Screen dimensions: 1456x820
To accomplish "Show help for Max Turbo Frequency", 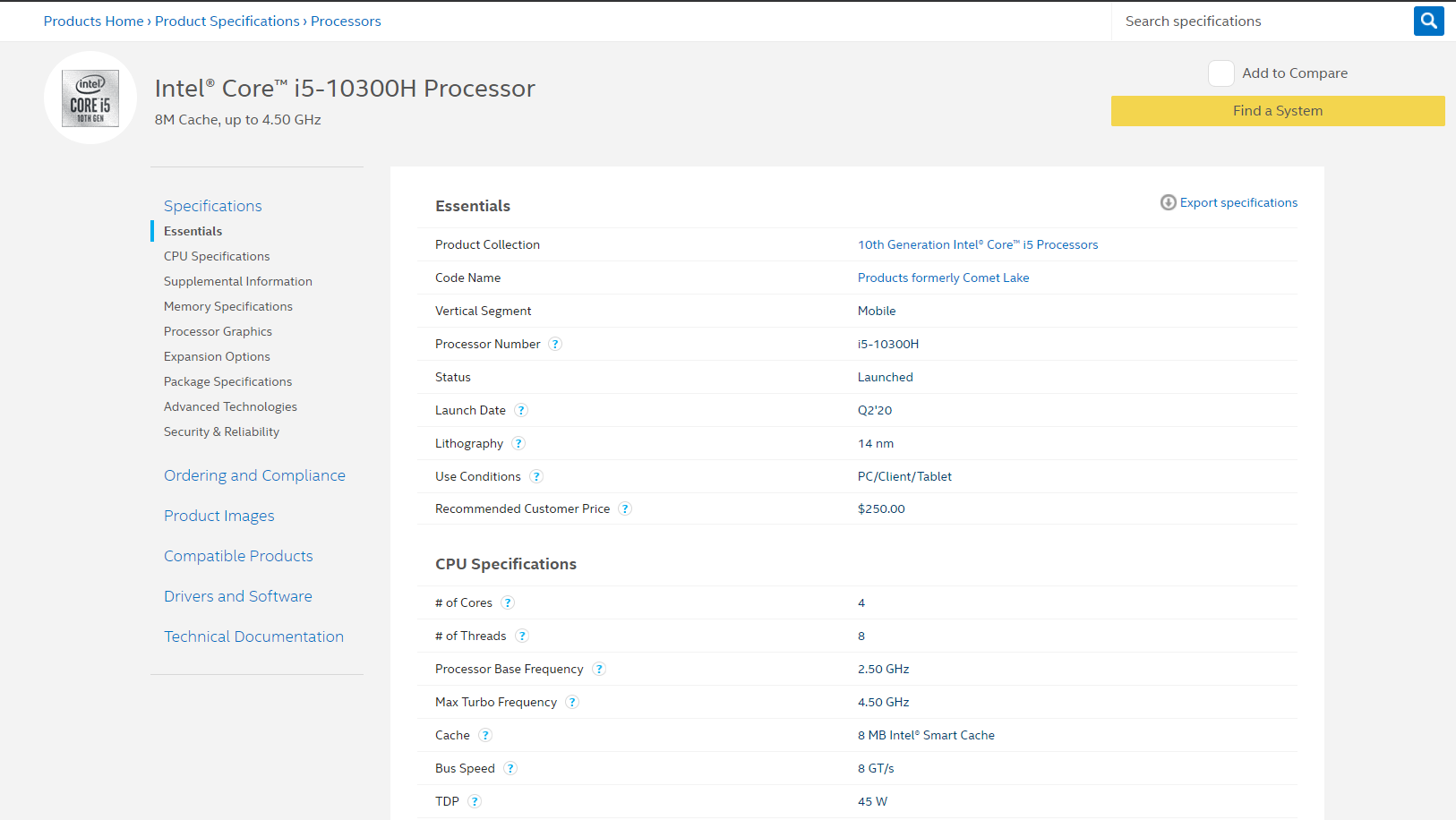I will click(x=572, y=702).
